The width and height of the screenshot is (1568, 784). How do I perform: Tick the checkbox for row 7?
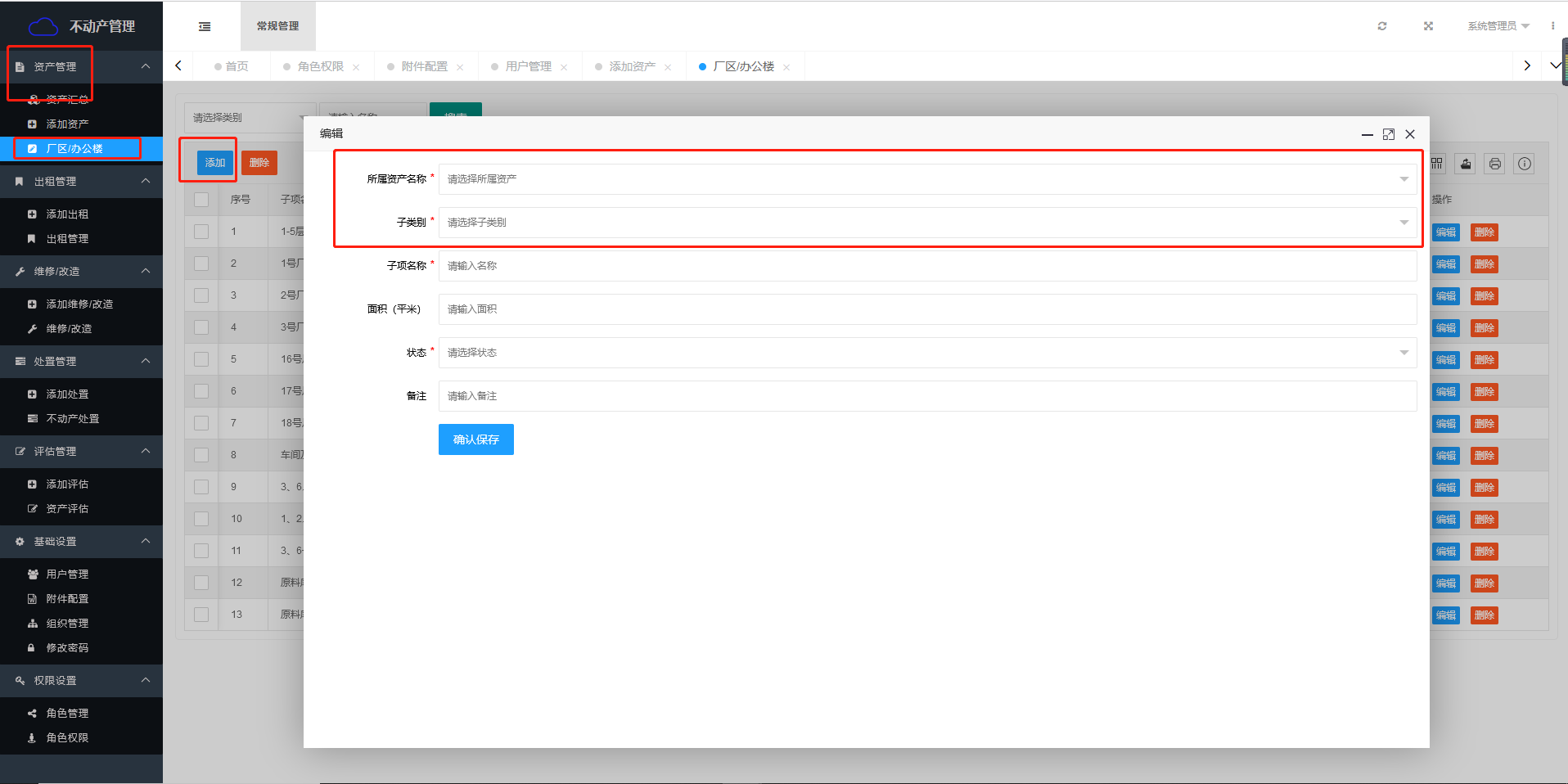click(201, 423)
